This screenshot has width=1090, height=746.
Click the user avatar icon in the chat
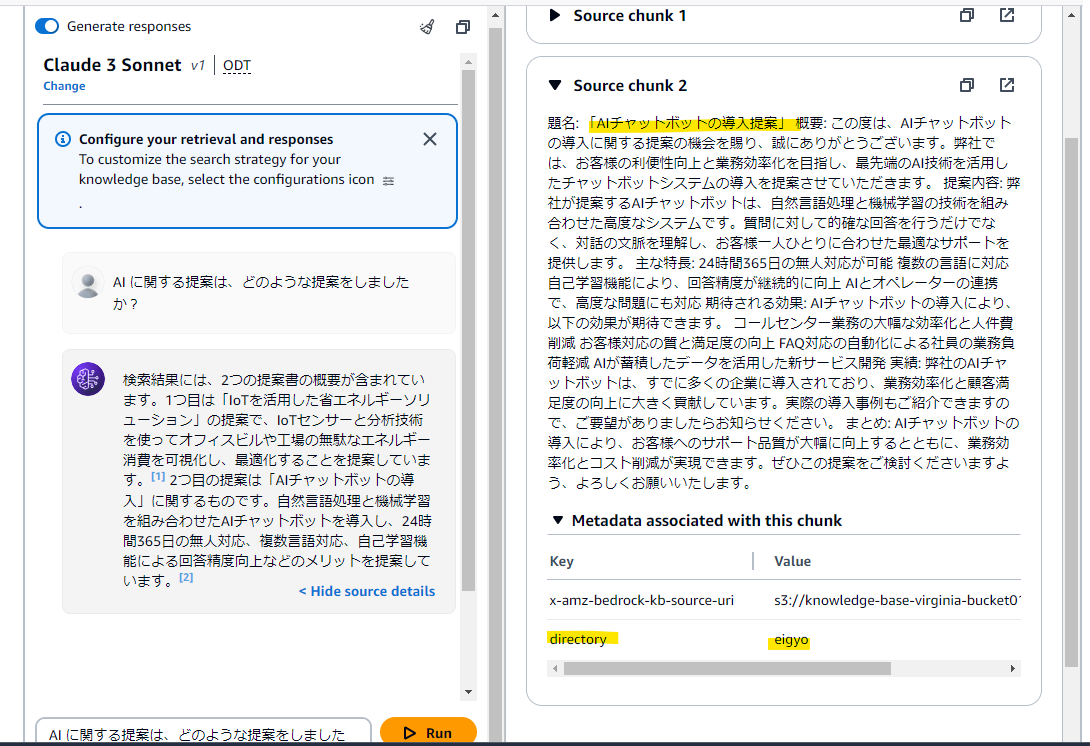pyautogui.click(x=88, y=283)
